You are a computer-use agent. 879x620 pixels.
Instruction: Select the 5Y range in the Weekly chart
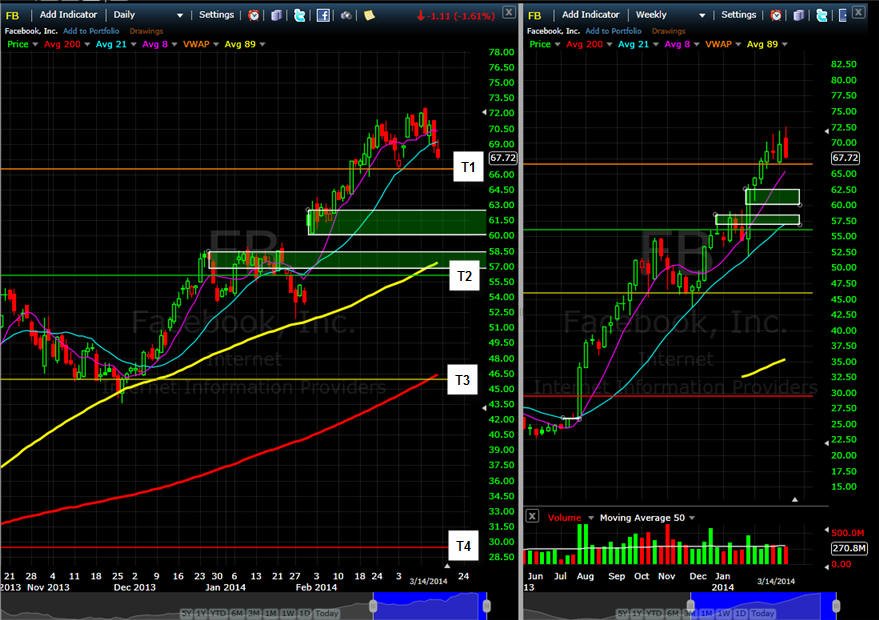click(623, 613)
